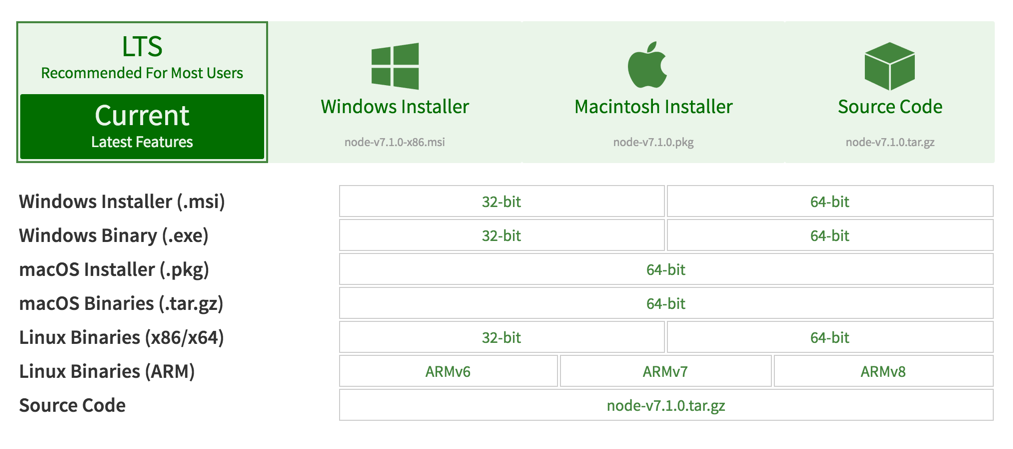Select the Current Latest Features tab
1013x449 pixels.
[x=142, y=126]
